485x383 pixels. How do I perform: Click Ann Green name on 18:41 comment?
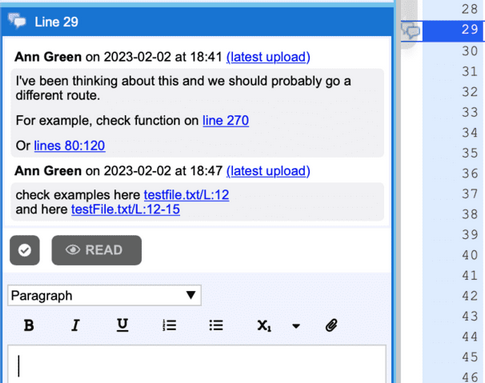48,57
